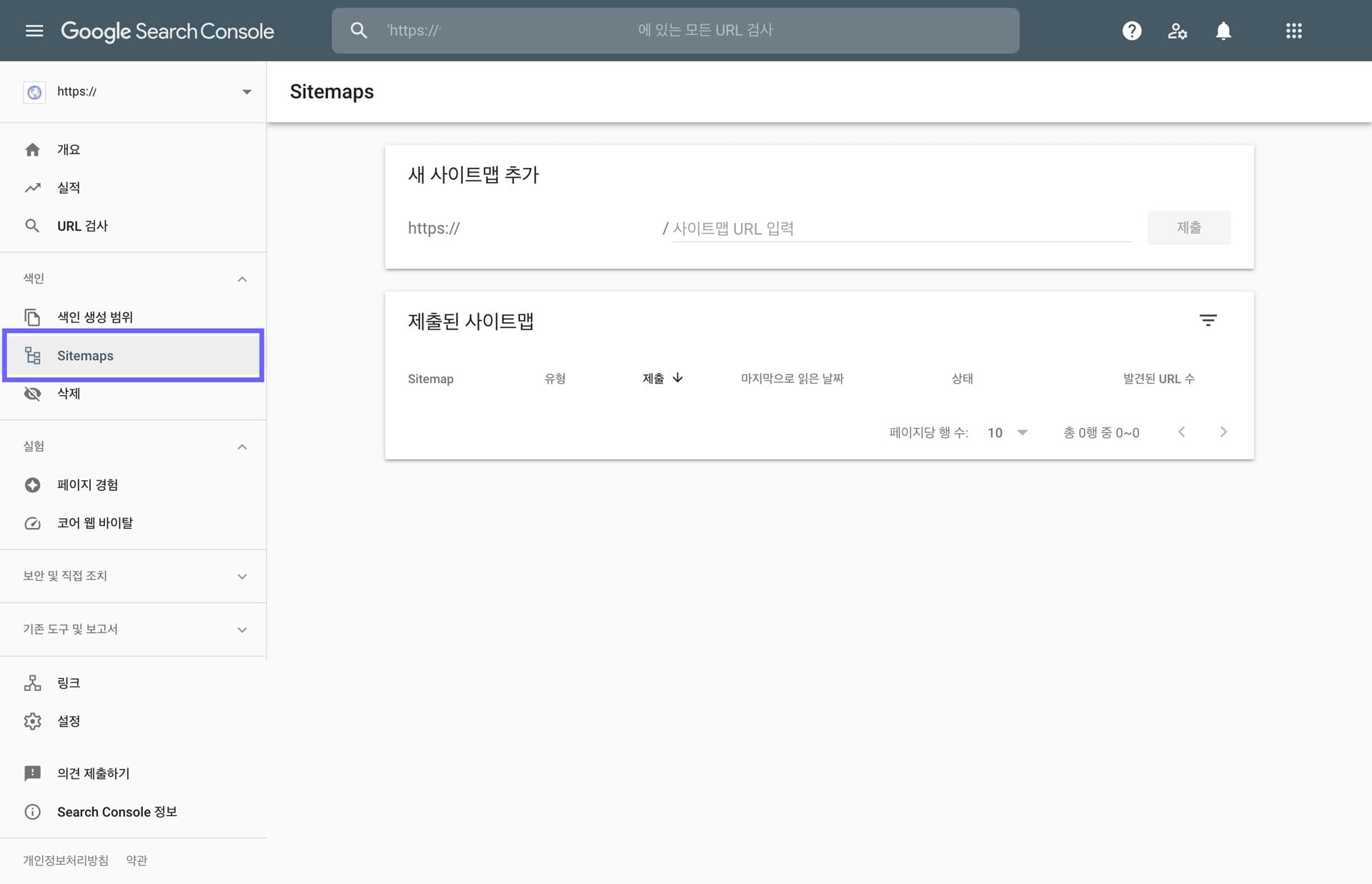Select 색인 생성 범위 in the sidebar
Image resolution: width=1372 pixels, height=884 pixels.
point(95,317)
